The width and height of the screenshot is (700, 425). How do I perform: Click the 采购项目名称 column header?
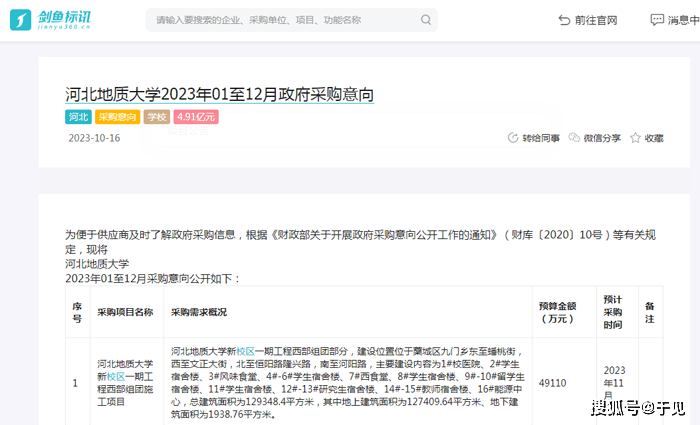125,312
